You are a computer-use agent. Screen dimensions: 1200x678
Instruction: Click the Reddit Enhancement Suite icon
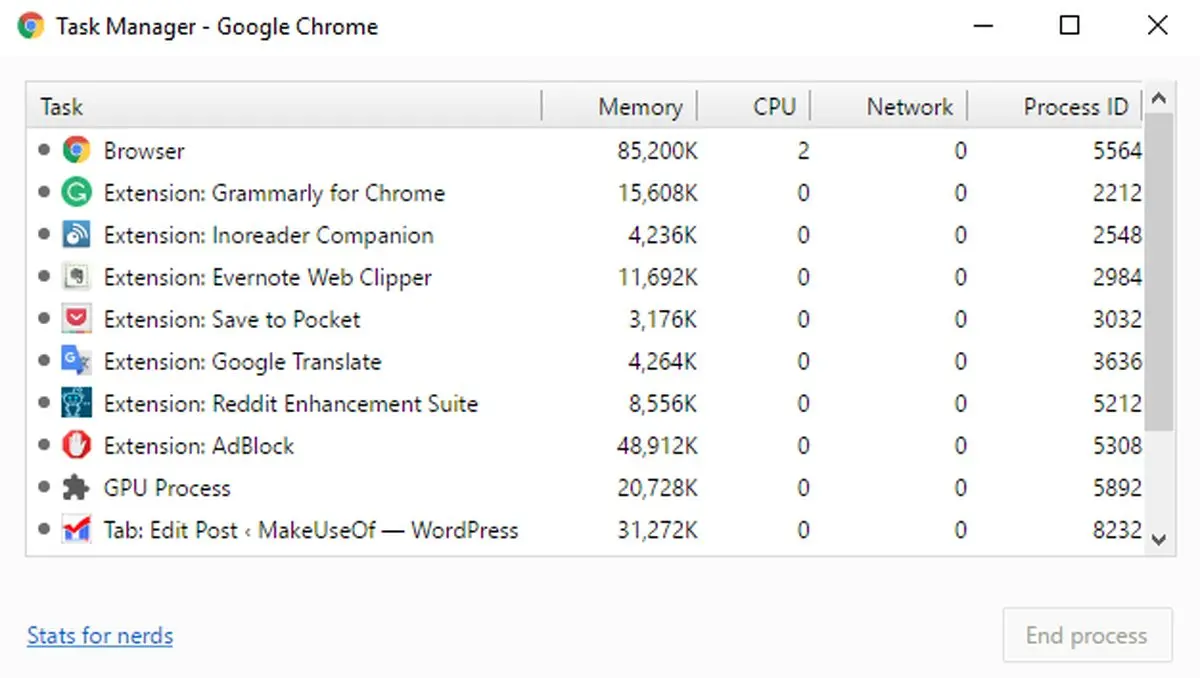[76, 403]
